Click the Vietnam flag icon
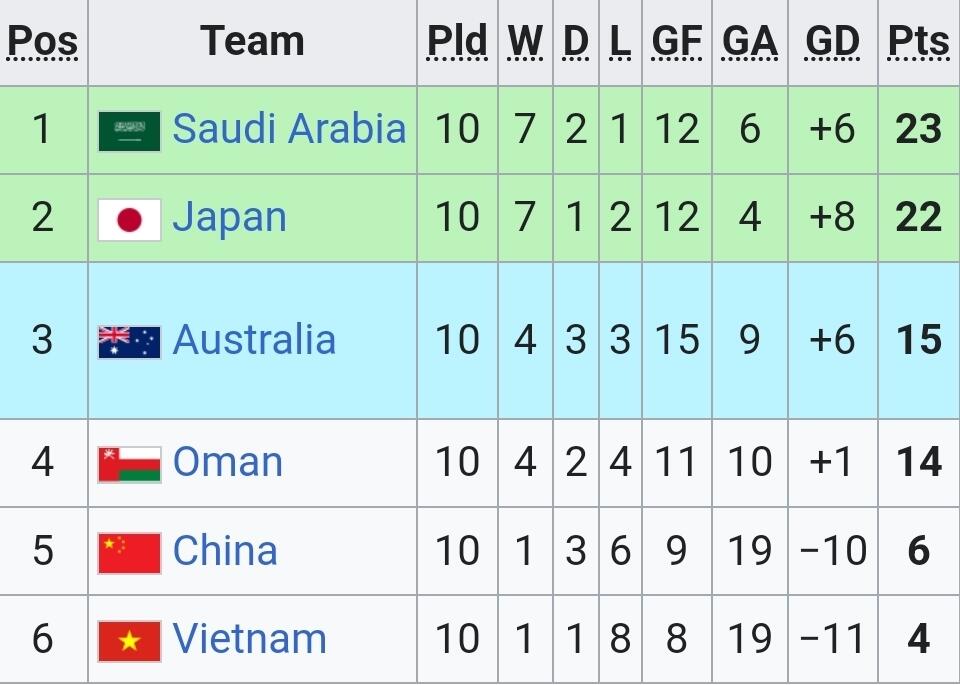 coord(129,641)
